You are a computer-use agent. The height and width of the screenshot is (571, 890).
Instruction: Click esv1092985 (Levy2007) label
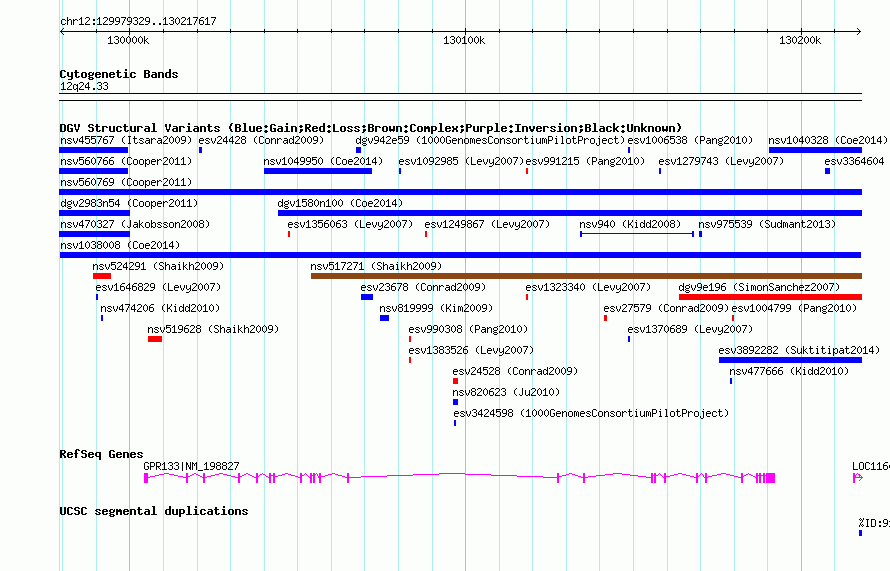461,161
